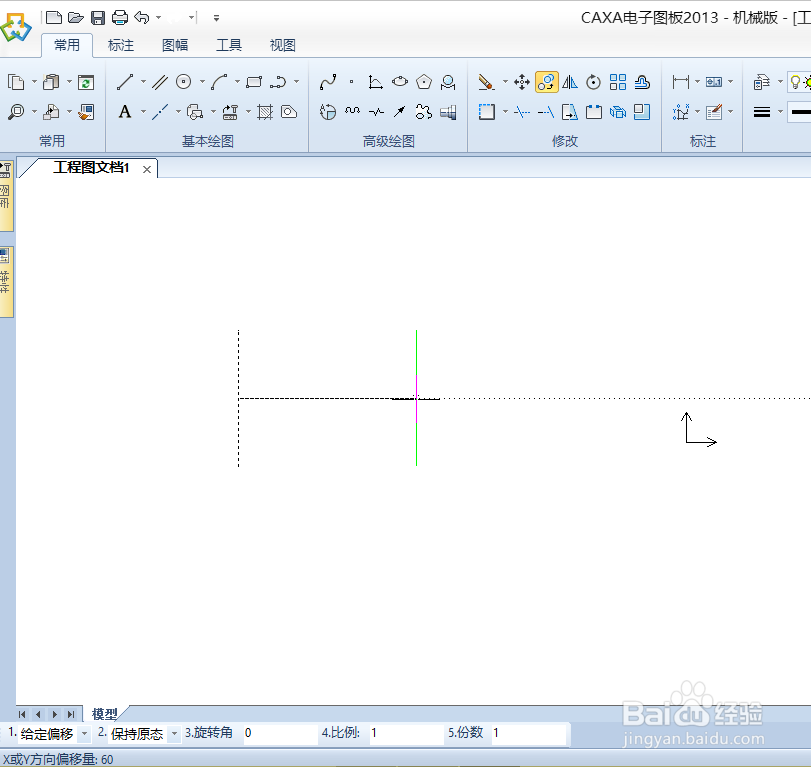
Task: Select the Hatch fill tool
Action: click(265, 112)
